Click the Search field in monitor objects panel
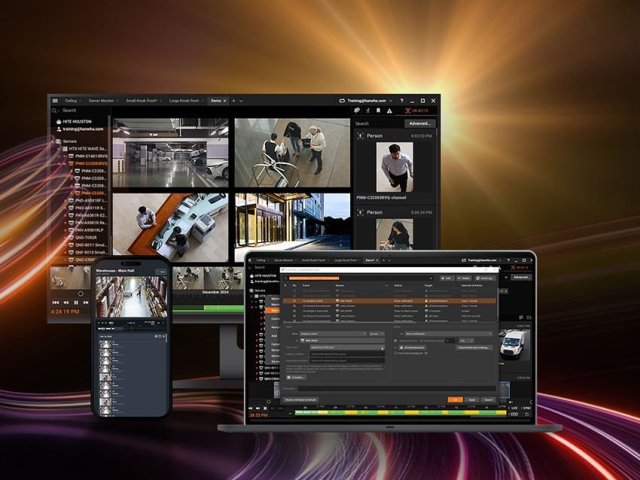The width and height of the screenshot is (640, 480). coord(378,123)
